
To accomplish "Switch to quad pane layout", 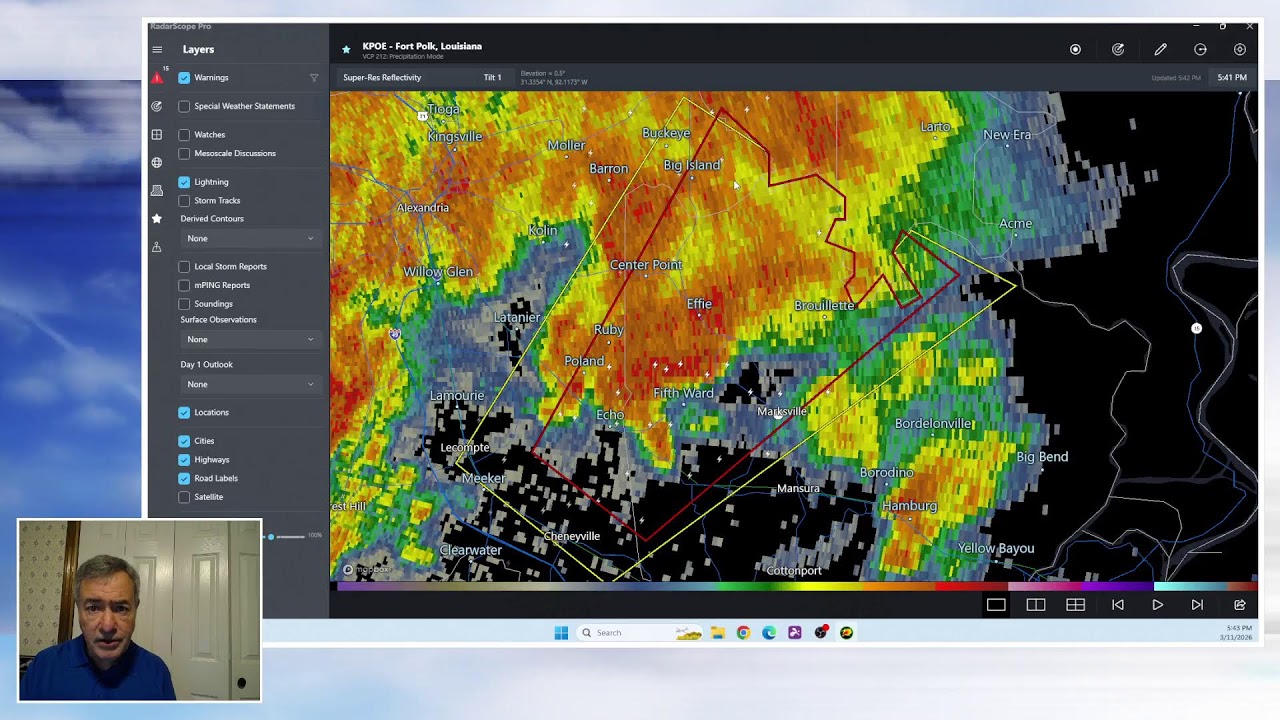I will click(1076, 604).
